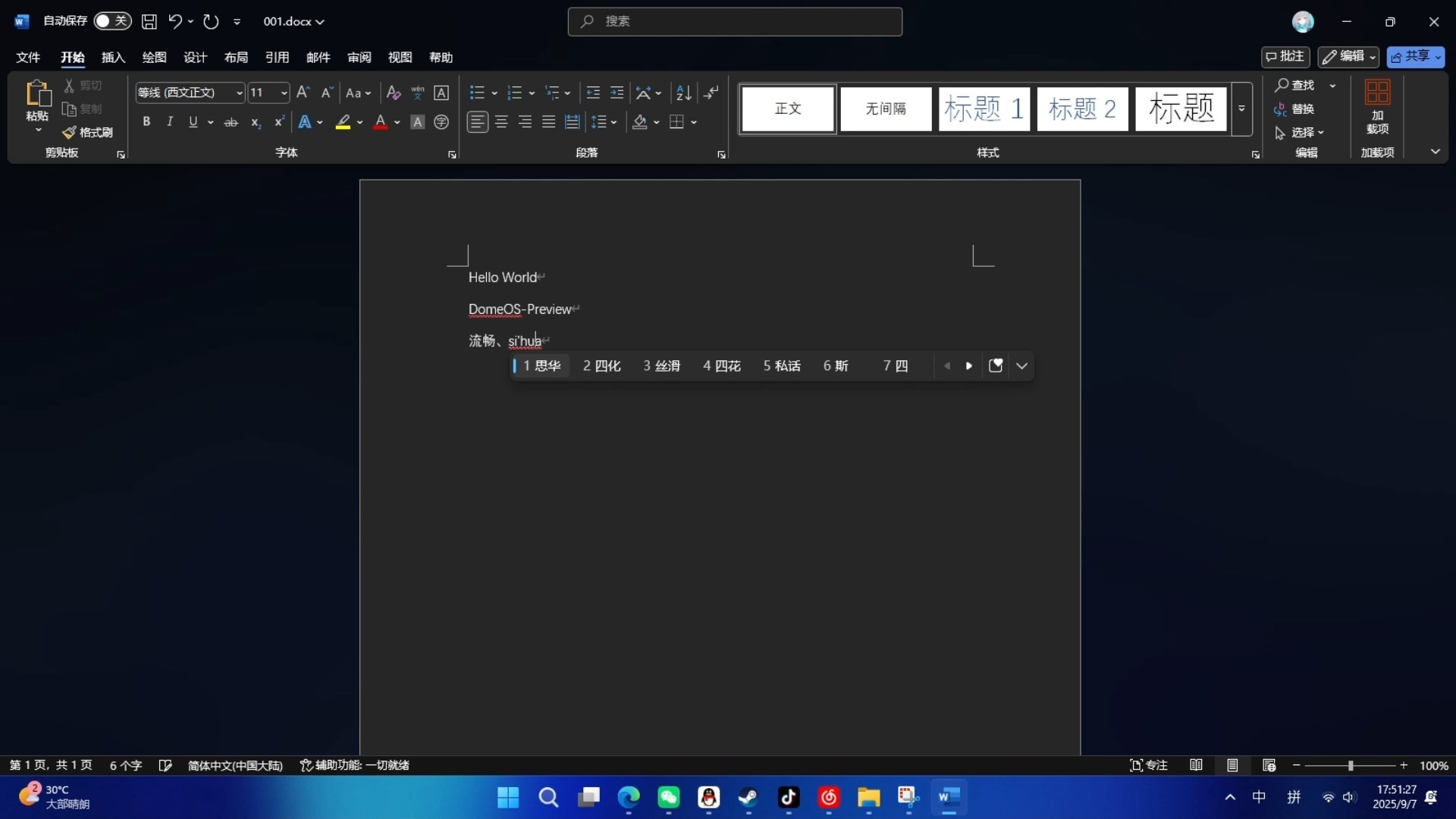Open the Change Case (Aa) dropdown
Screen dimensions: 1456x819
pos(358,93)
